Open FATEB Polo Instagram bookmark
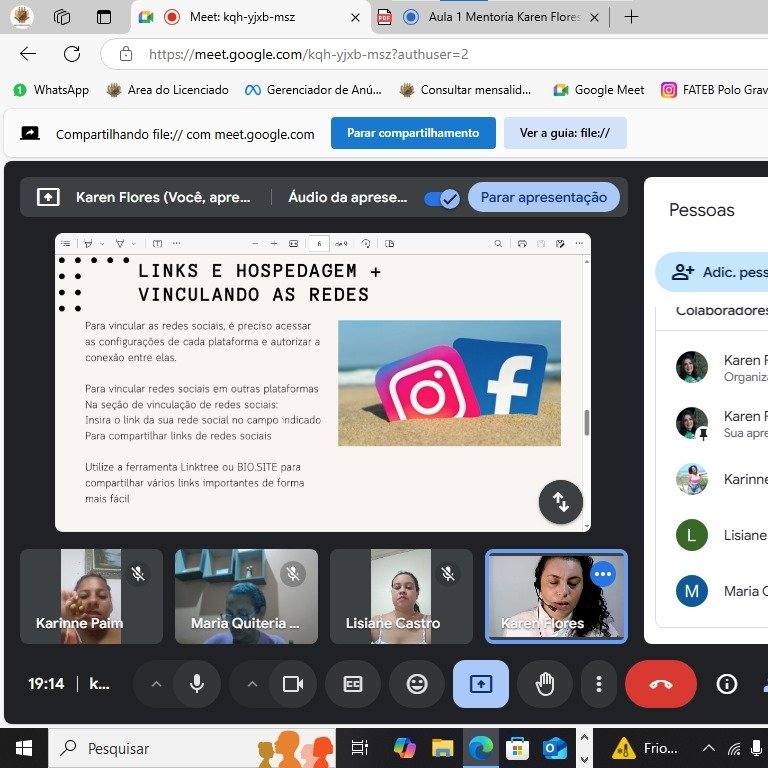Screen dimensions: 768x768 coord(714,90)
